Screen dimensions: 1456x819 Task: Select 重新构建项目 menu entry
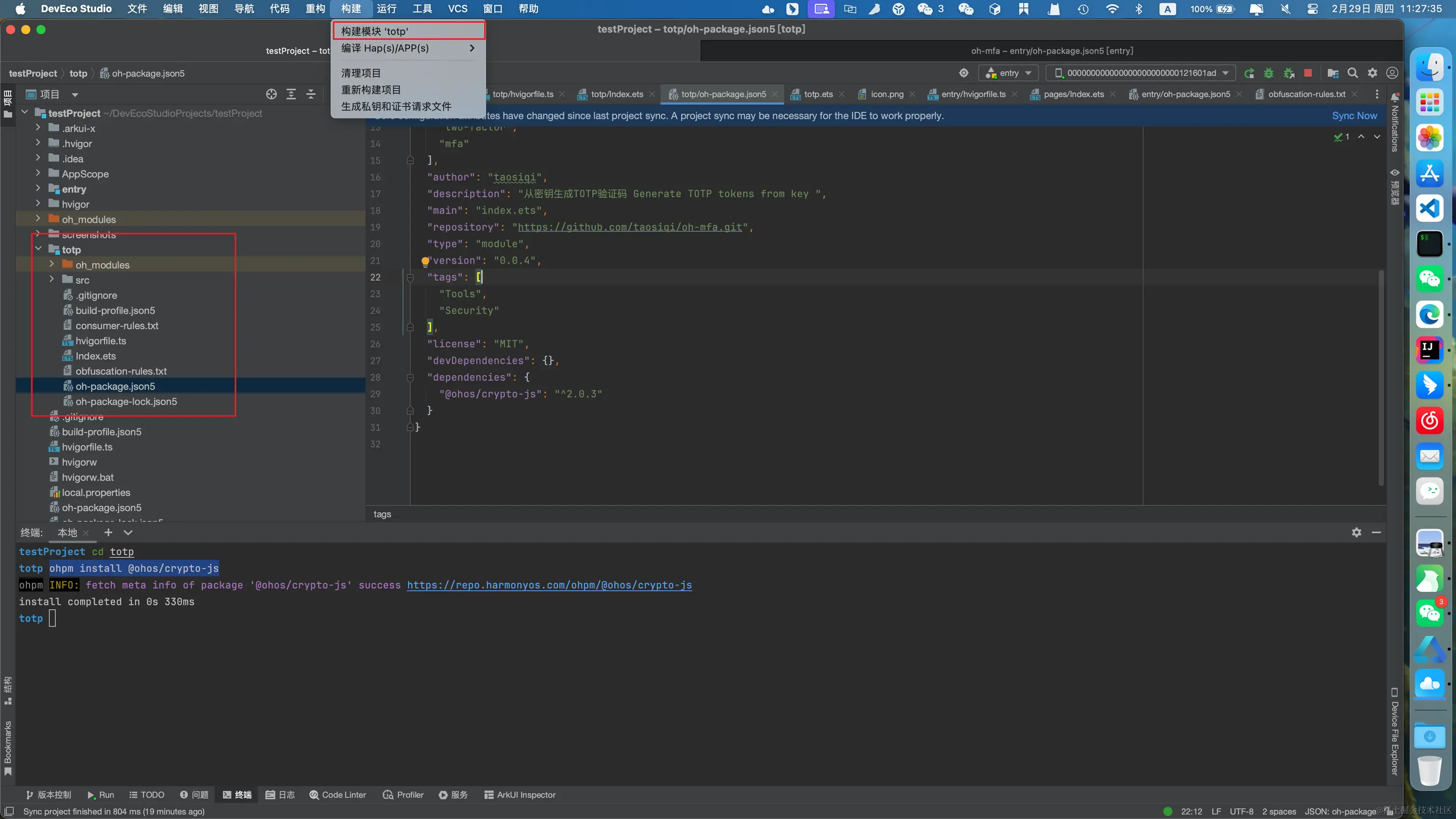click(x=408, y=90)
